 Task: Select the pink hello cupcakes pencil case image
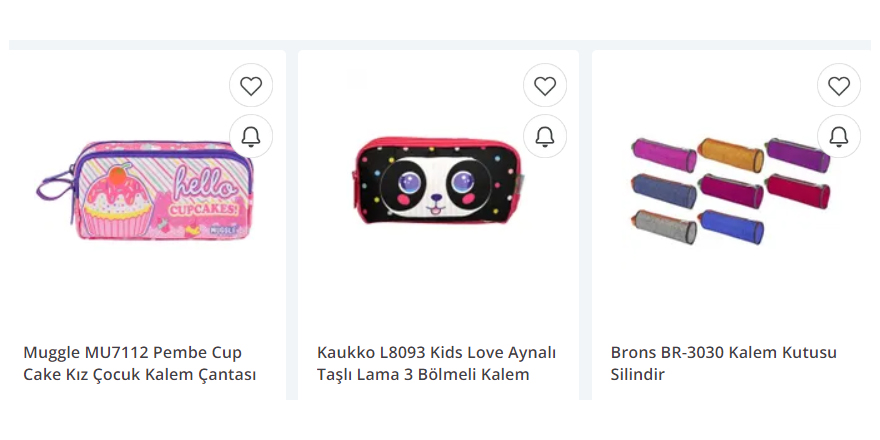coord(144,190)
